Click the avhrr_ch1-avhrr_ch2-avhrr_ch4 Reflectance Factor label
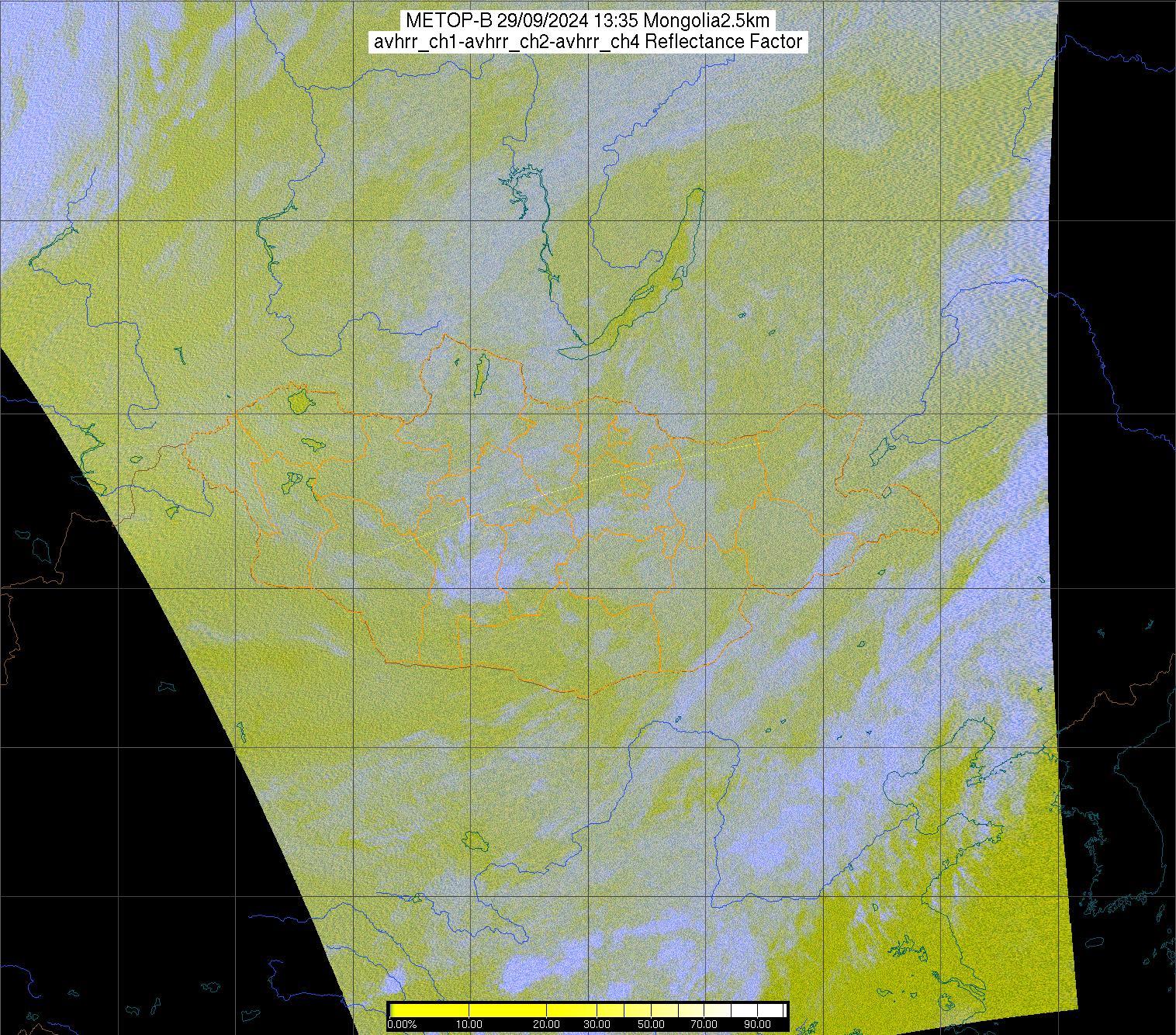This screenshot has width=1176, height=1035. 588,41
